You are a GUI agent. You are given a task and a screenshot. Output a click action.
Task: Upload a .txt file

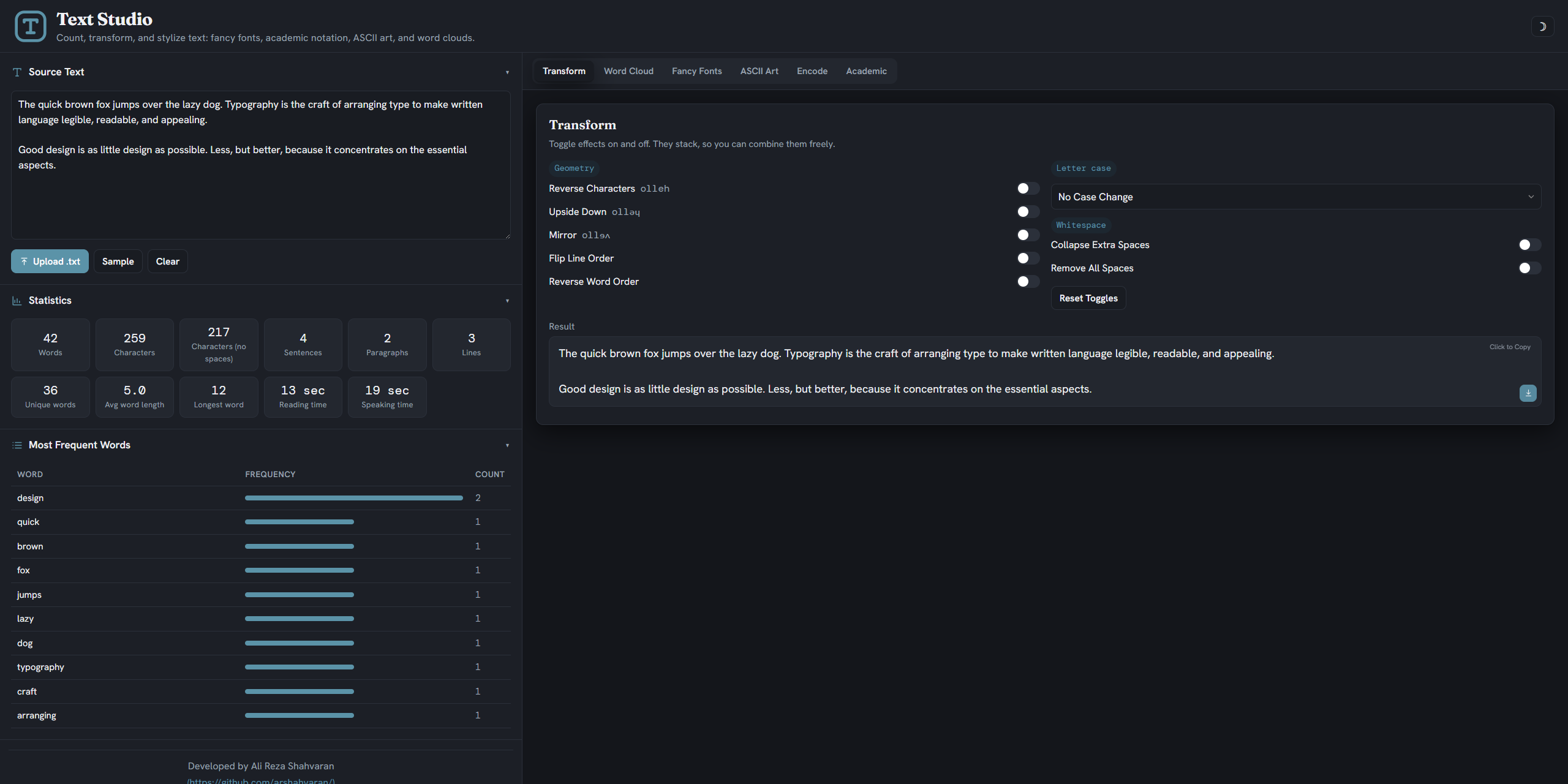(x=50, y=262)
